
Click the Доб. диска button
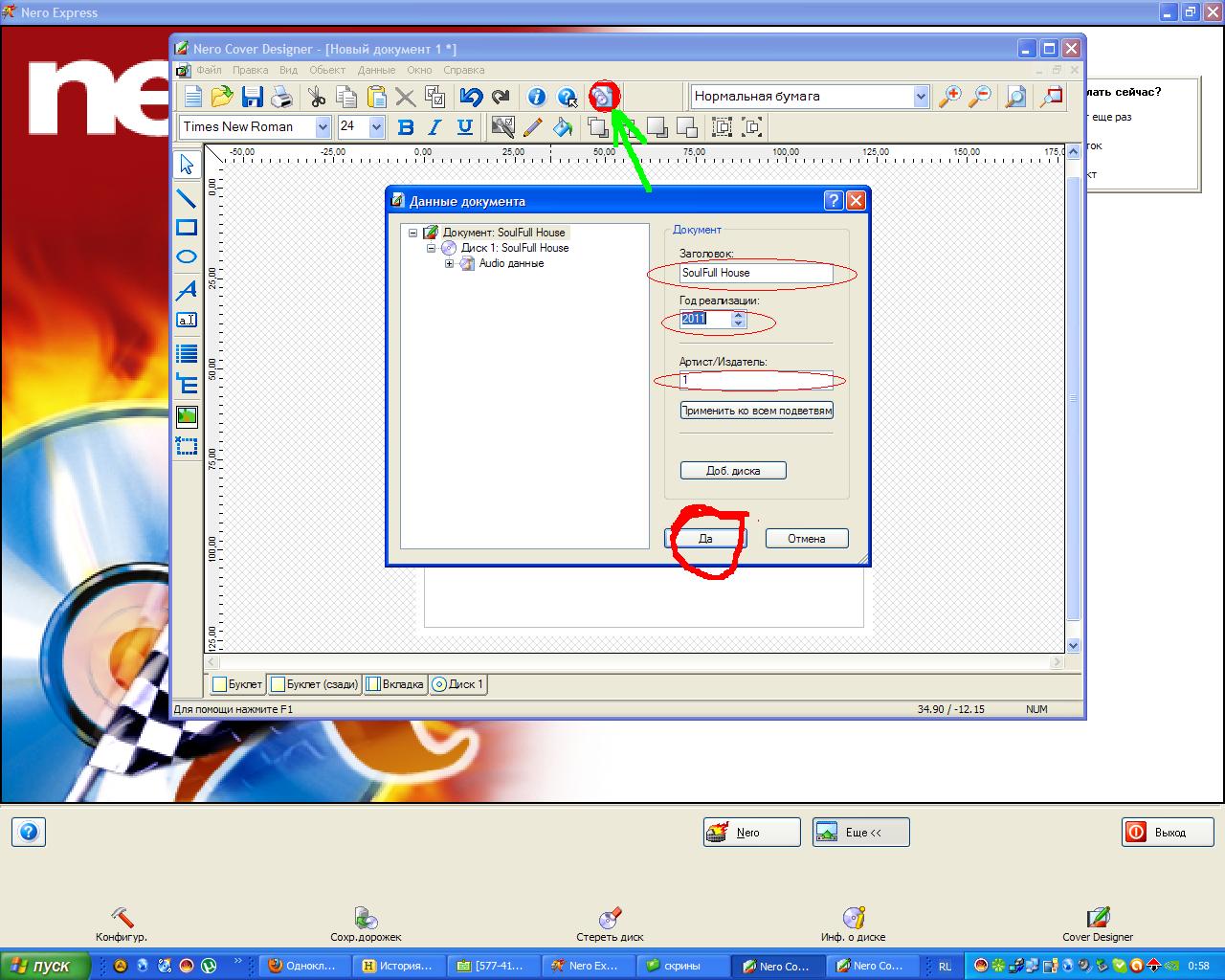pos(733,471)
